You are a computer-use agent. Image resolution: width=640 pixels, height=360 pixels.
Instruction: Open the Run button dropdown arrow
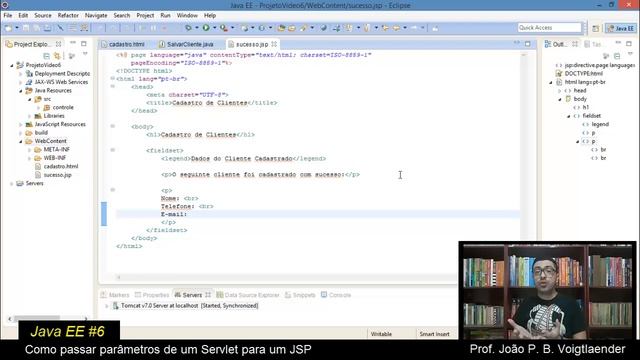tap(214, 28)
